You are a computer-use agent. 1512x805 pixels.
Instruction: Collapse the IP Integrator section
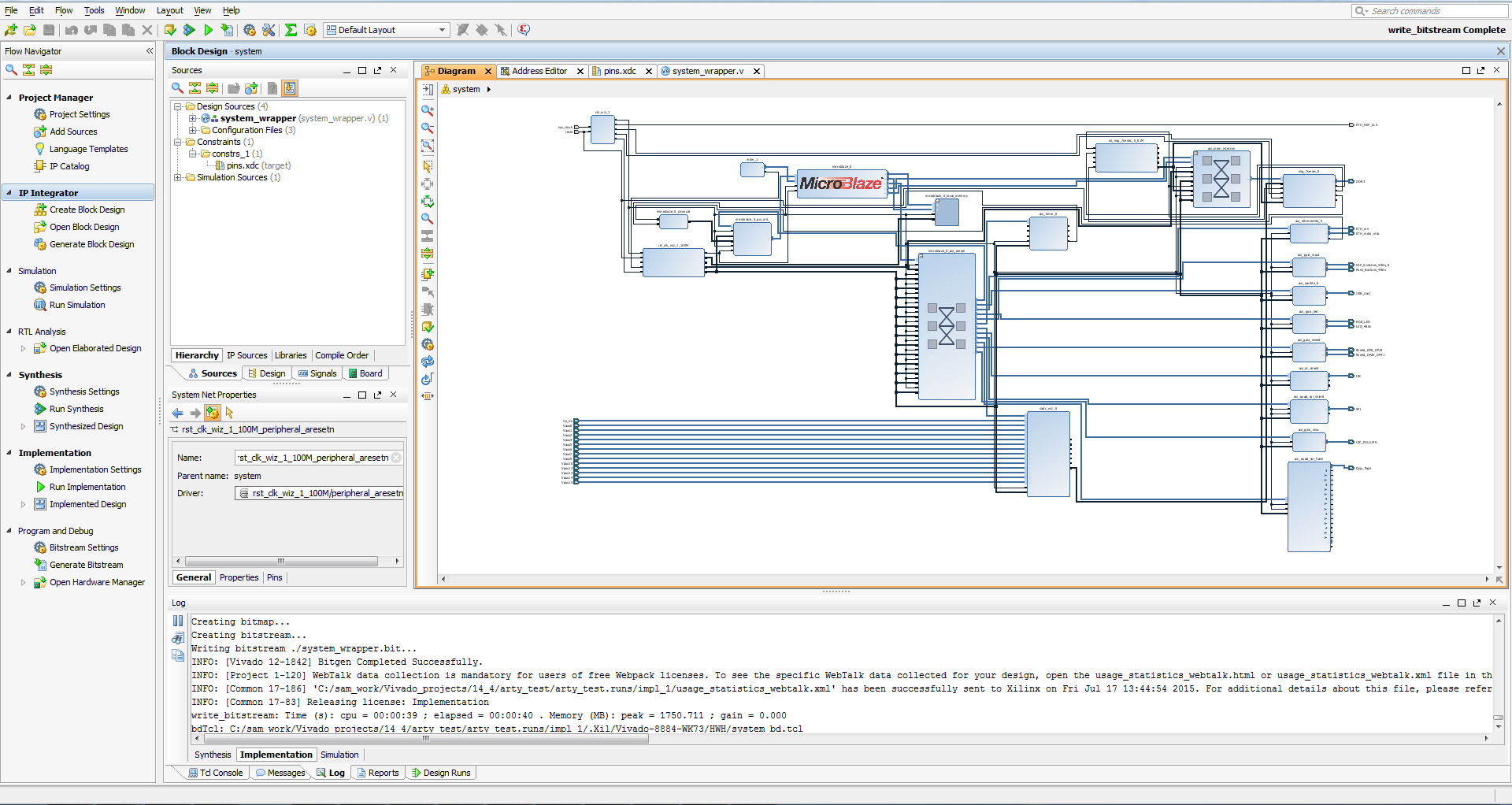(x=9, y=193)
